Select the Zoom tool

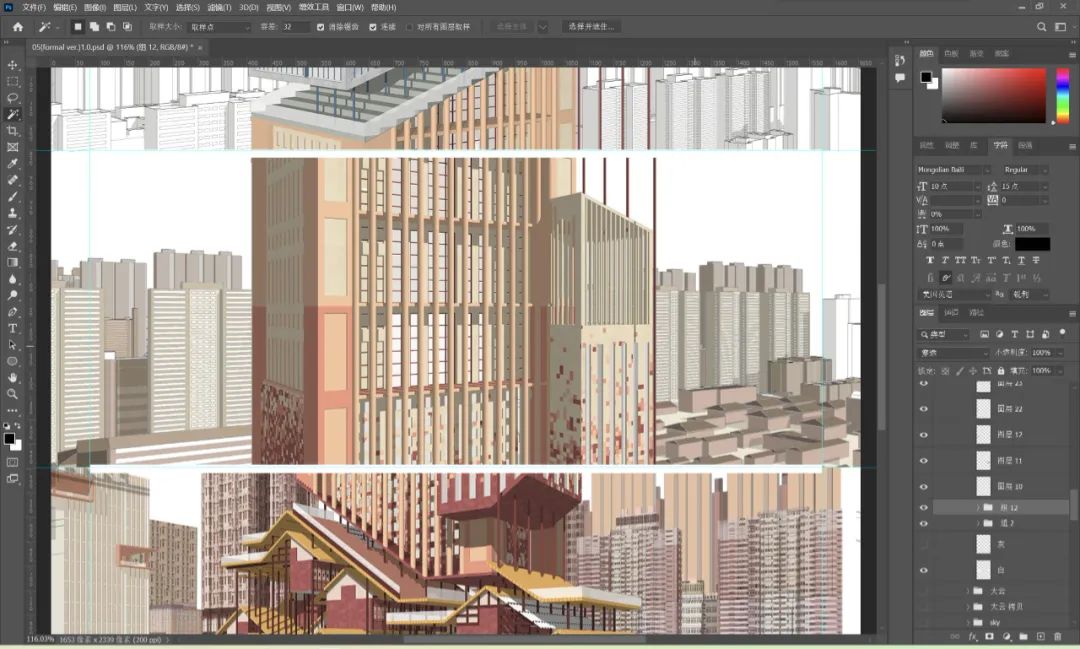click(x=12, y=394)
